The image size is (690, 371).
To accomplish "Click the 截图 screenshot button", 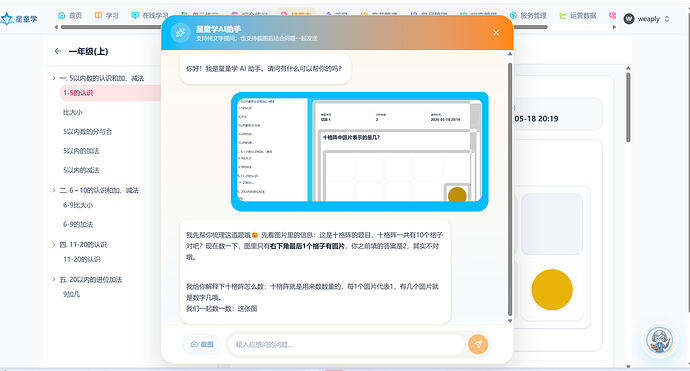I will tap(202, 344).
